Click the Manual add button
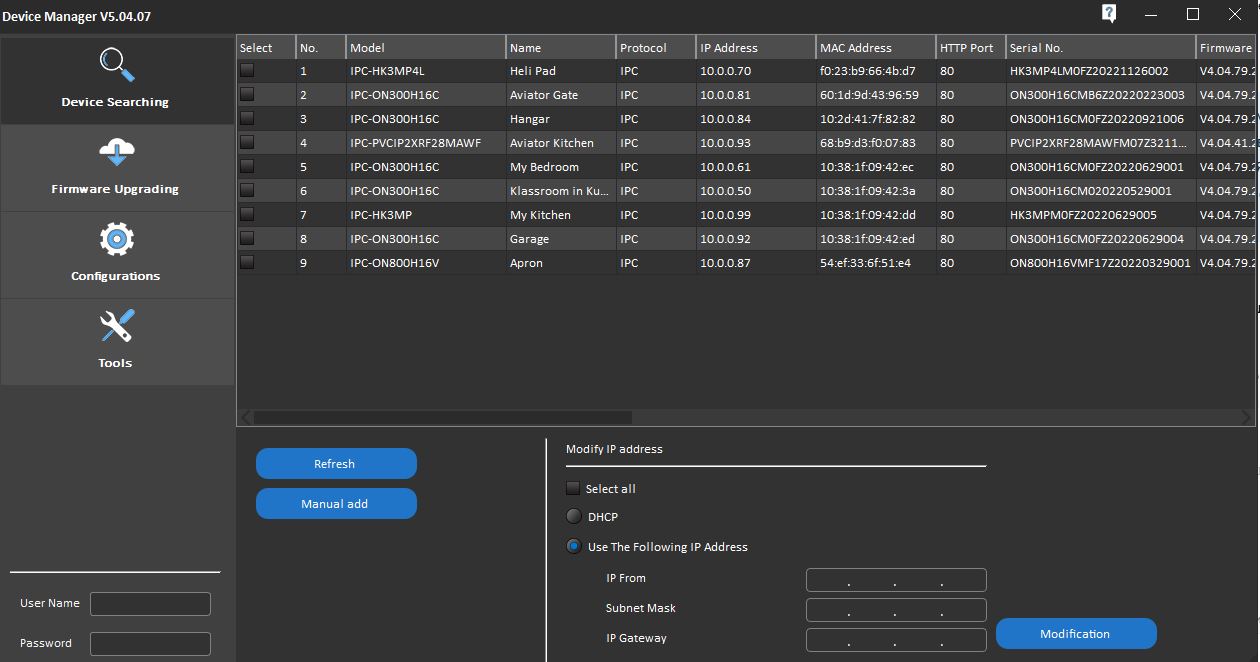1260x662 pixels. 336,504
